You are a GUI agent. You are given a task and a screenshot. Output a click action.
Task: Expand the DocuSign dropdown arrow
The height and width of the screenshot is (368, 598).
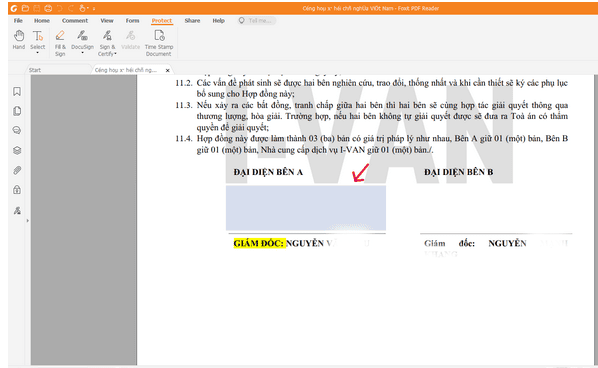pyautogui.click(x=82, y=53)
